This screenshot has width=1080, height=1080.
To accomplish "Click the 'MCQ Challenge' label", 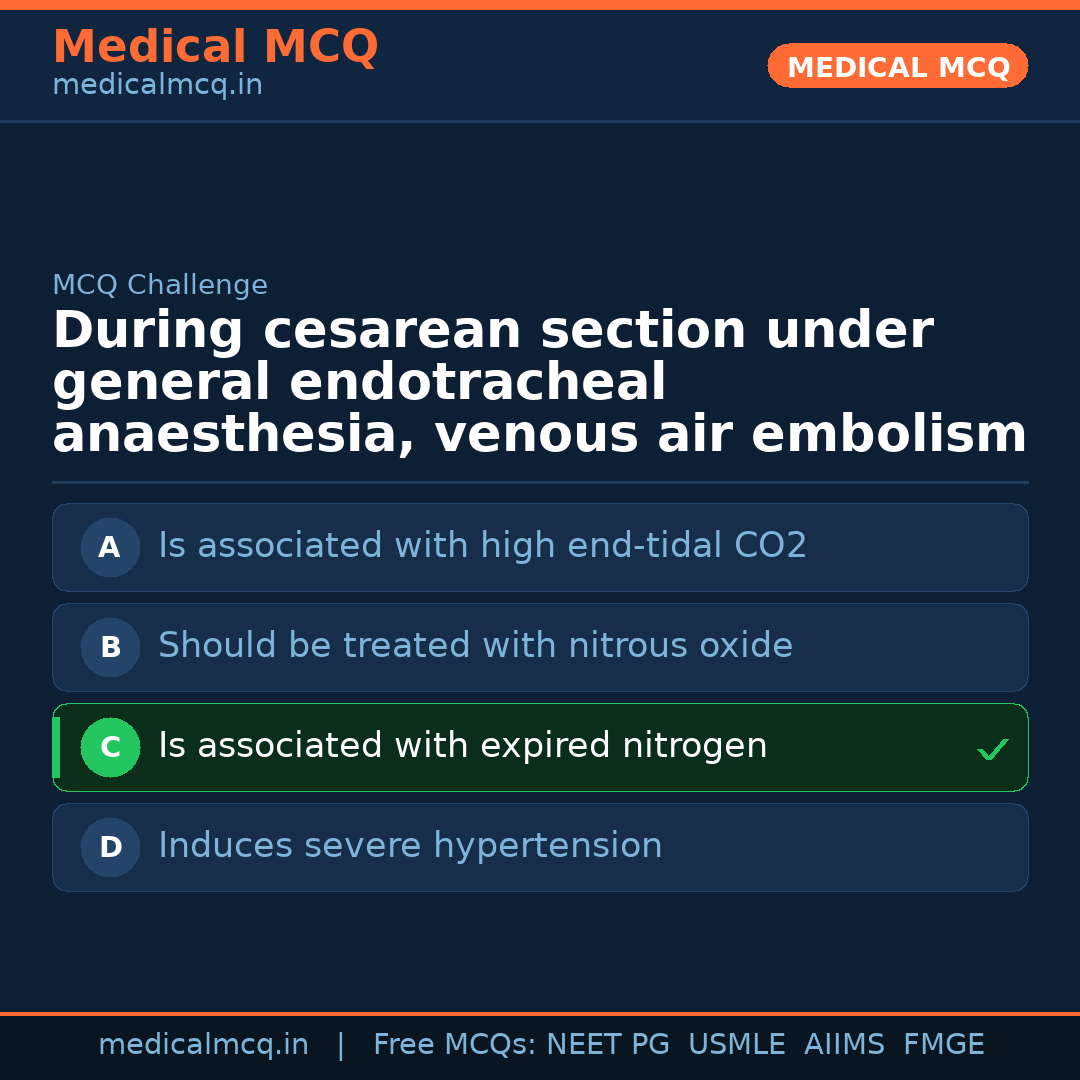I will pyautogui.click(x=160, y=285).
